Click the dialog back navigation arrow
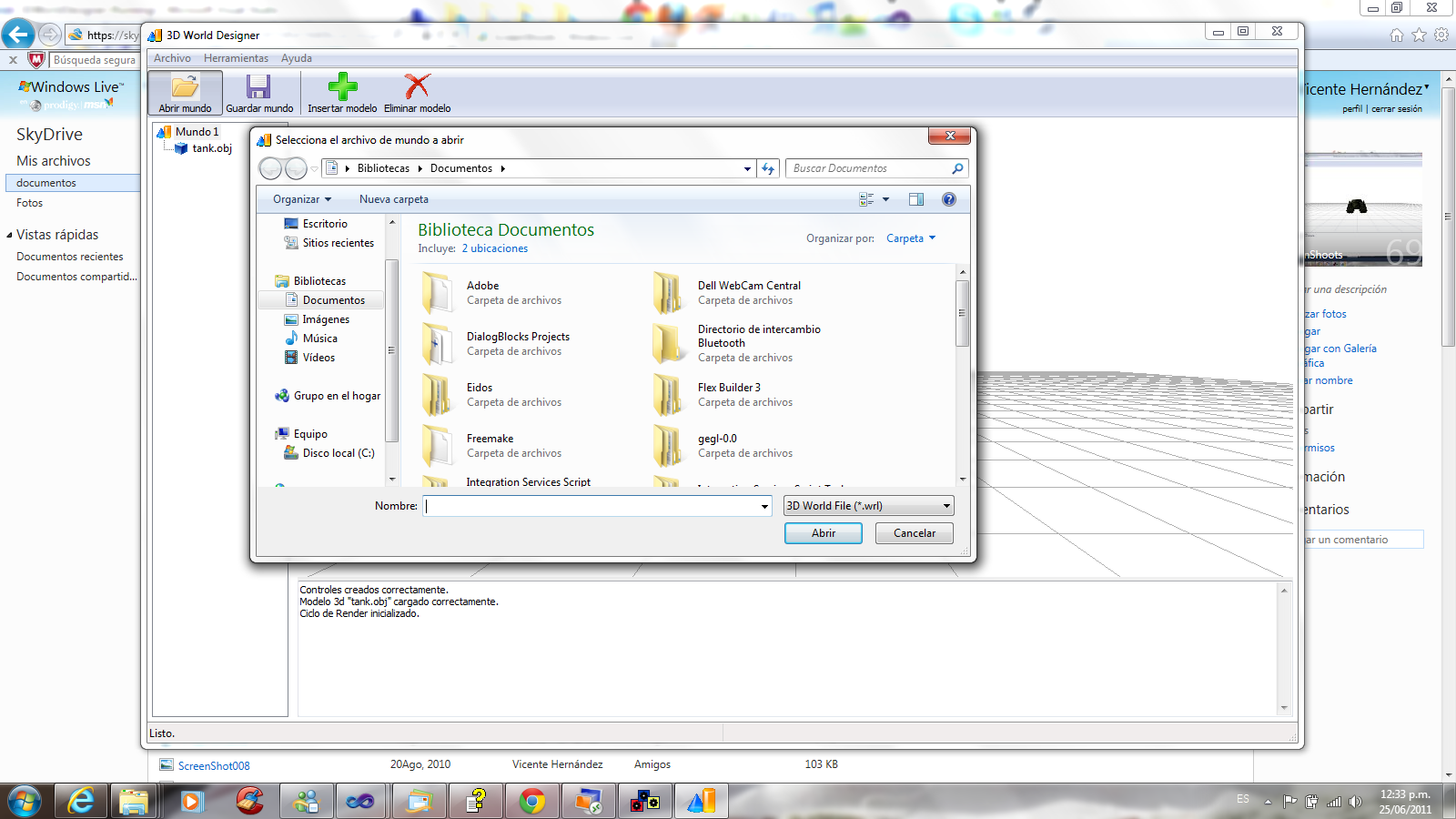This screenshot has width=1456, height=819. point(270,168)
